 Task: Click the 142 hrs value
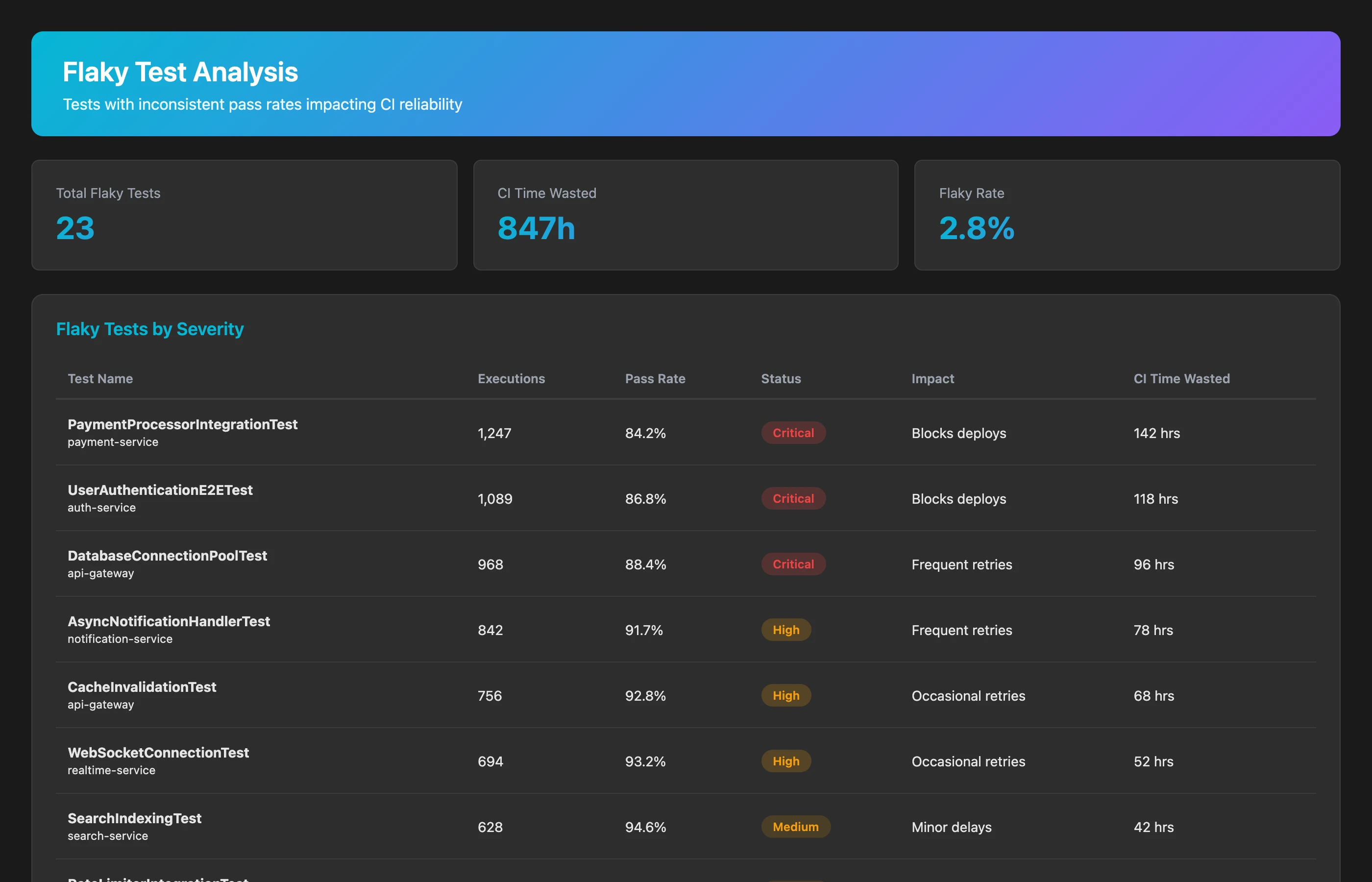[1157, 433]
